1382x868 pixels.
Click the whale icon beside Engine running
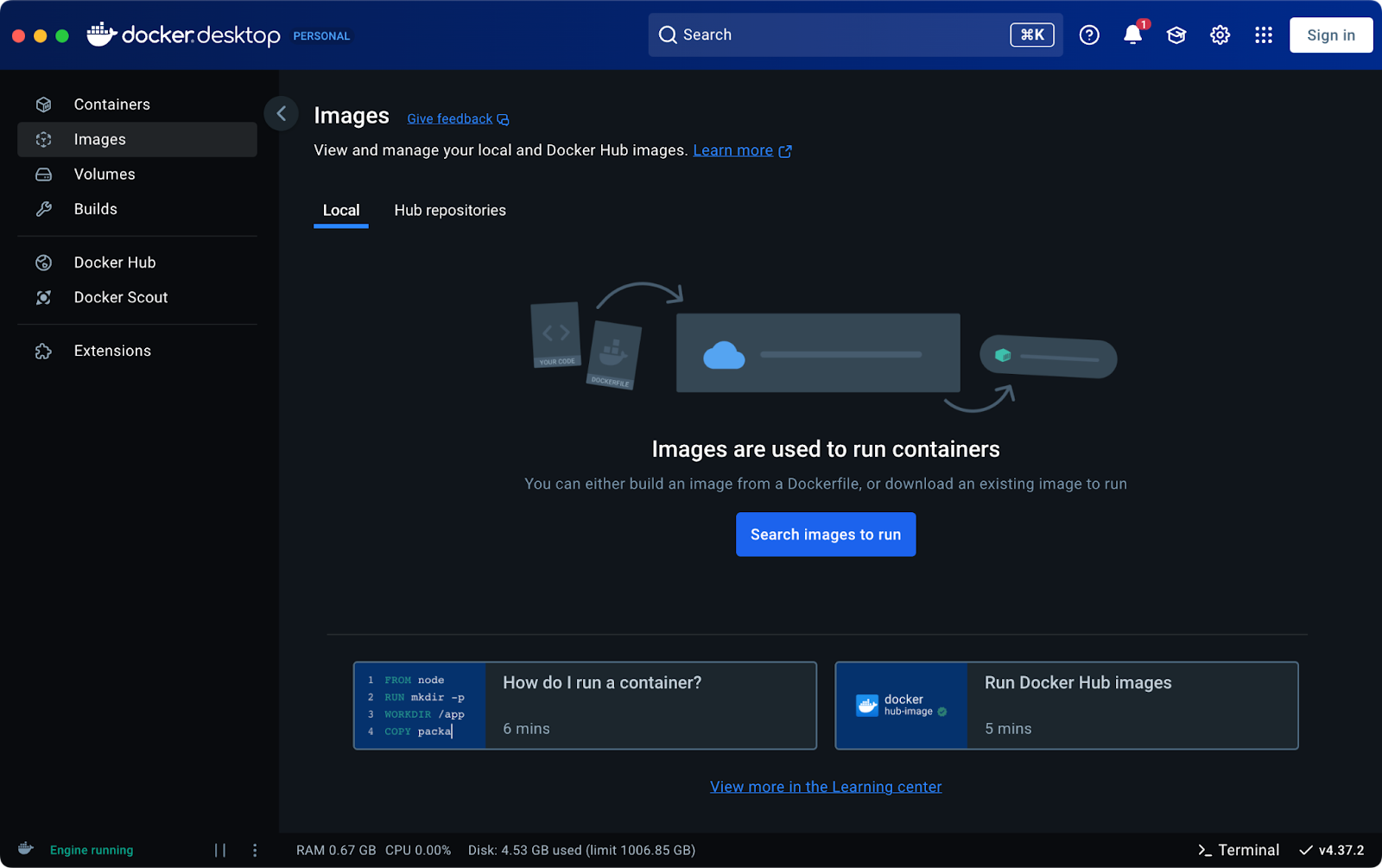(x=26, y=848)
